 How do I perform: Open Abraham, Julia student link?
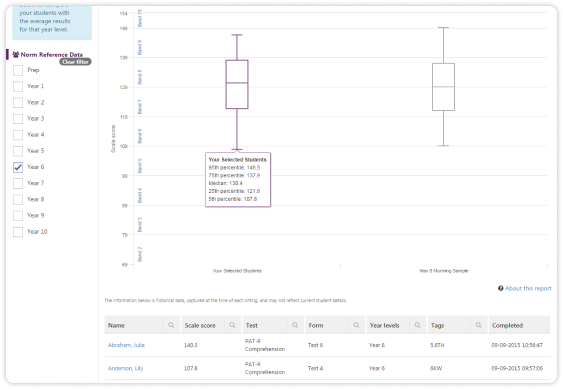[x=126, y=345]
